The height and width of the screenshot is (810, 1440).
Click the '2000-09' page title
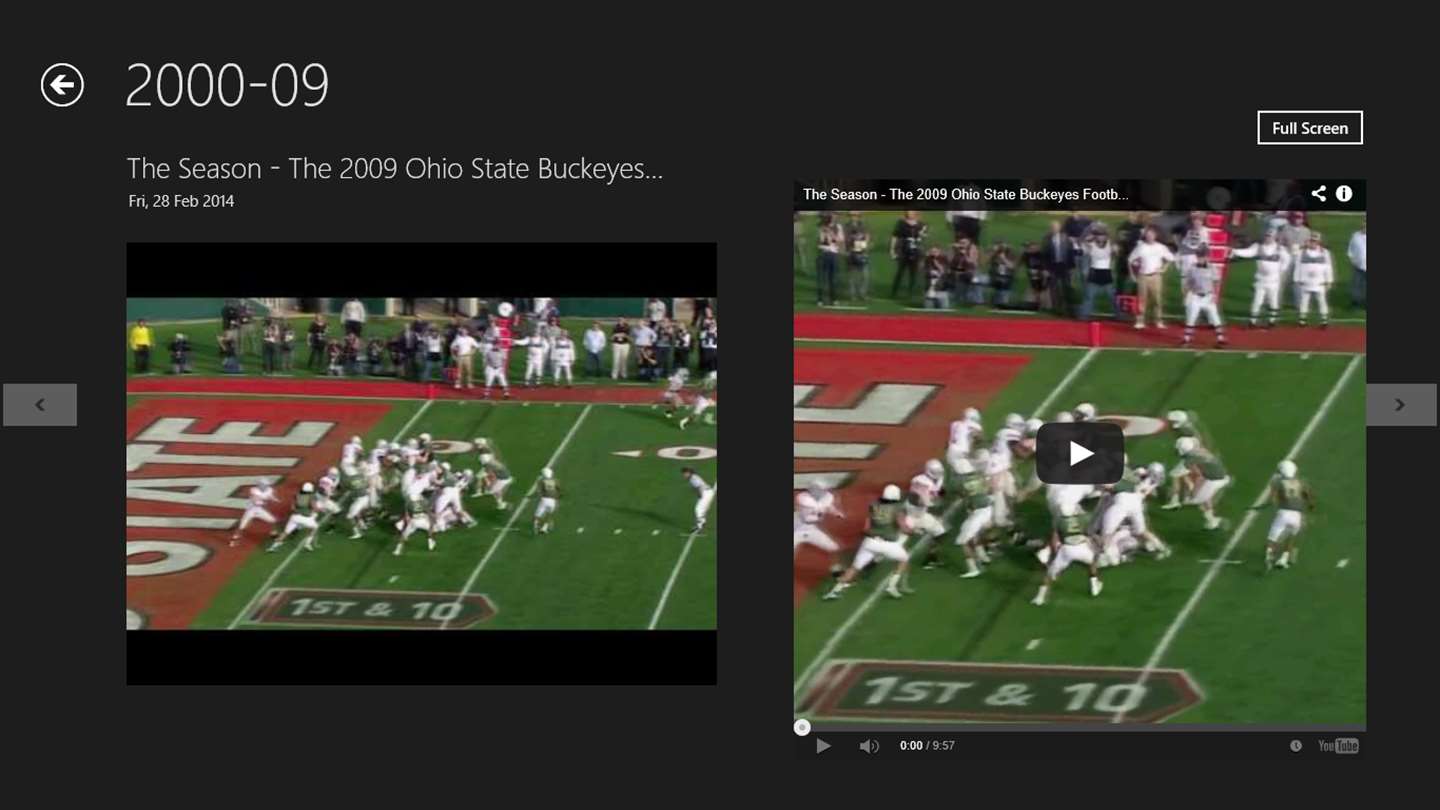tap(227, 85)
